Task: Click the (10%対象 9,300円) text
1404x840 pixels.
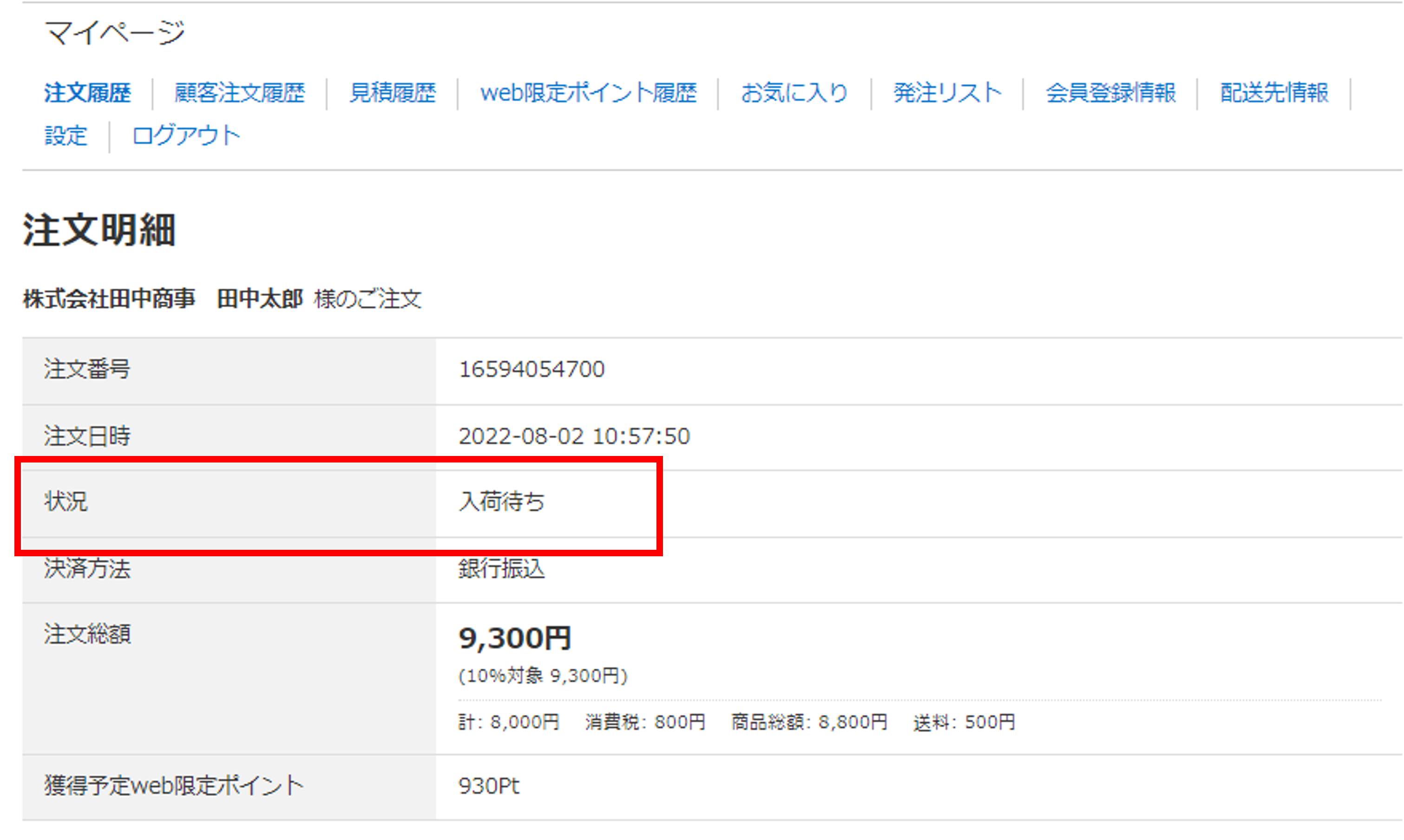Action: 543,675
